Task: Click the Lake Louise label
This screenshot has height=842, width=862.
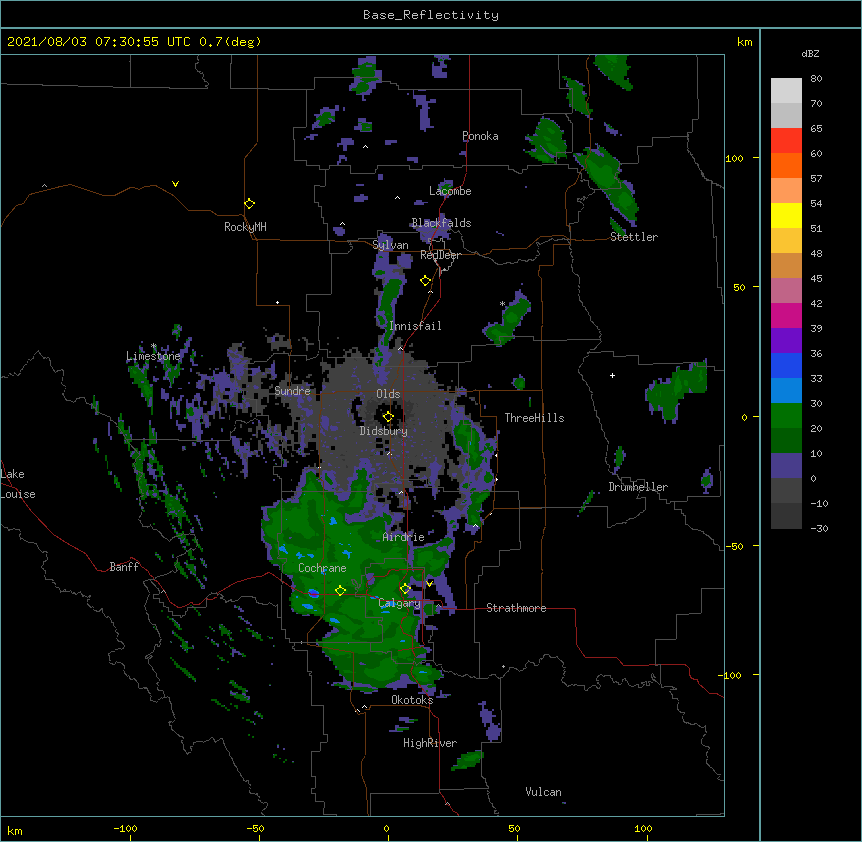Action: point(18,484)
